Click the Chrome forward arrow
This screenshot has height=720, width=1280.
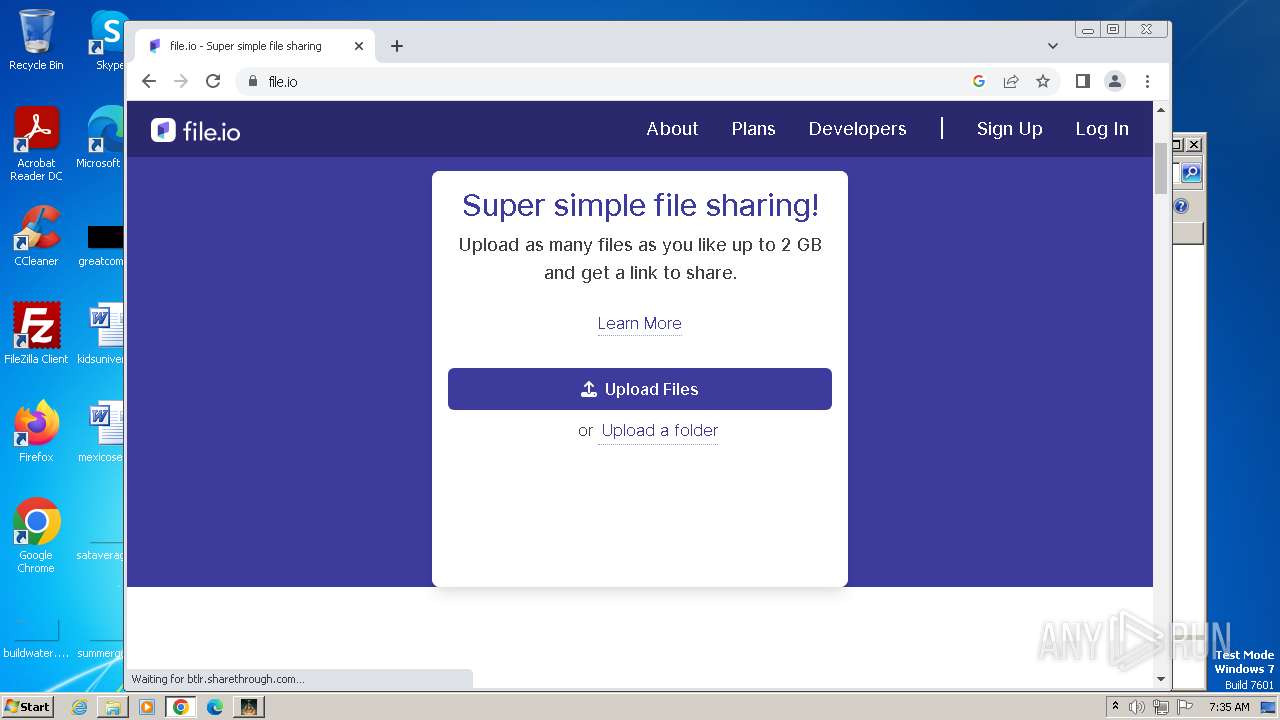(181, 81)
